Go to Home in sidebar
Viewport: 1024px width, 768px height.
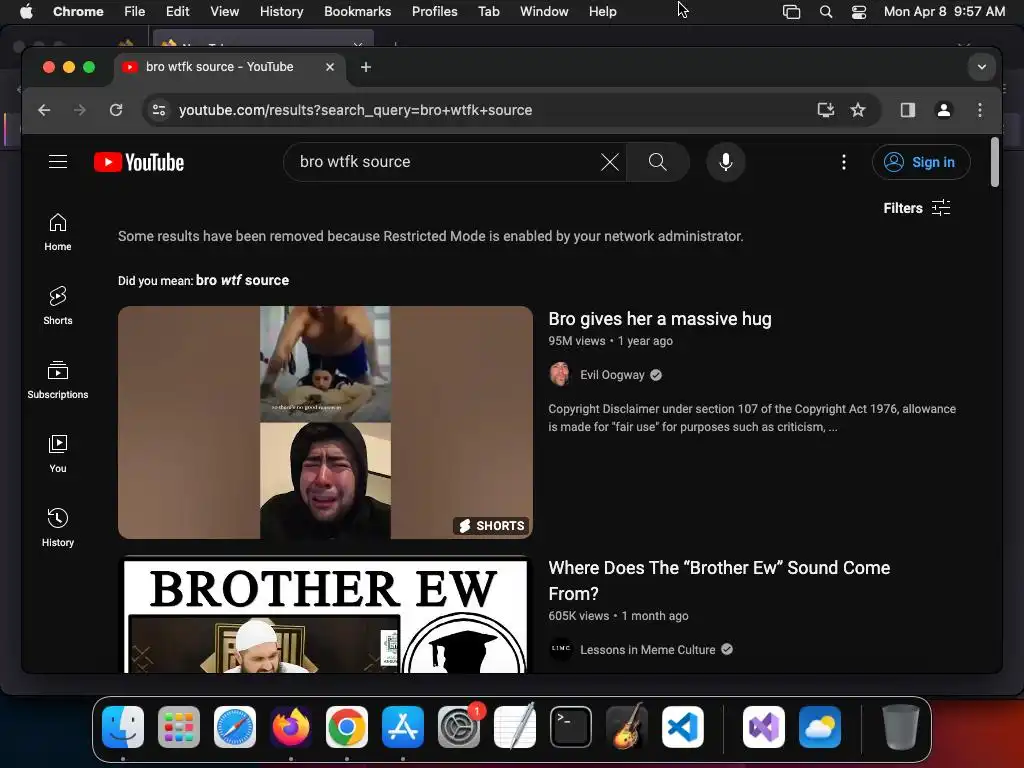pyautogui.click(x=57, y=232)
